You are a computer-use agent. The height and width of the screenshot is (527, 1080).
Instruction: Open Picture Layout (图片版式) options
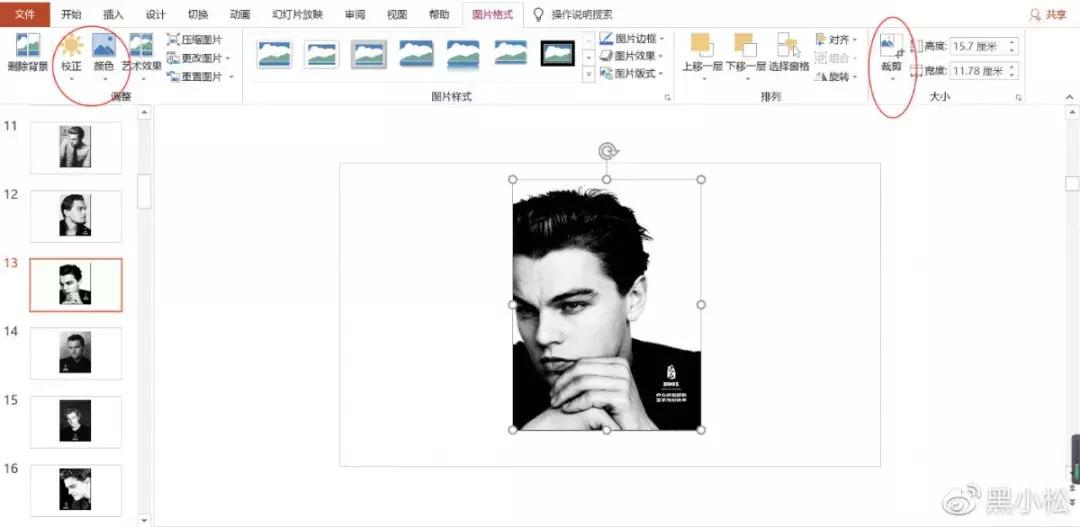click(632, 74)
